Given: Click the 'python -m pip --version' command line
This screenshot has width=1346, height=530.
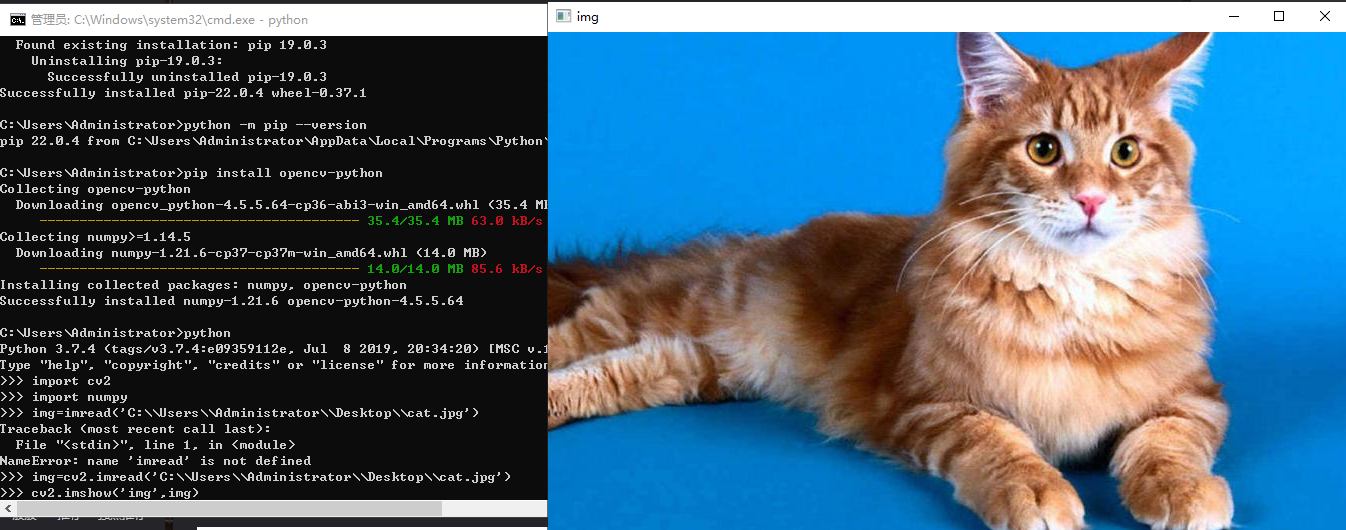Looking at the screenshot, I should (x=183, y=125).
